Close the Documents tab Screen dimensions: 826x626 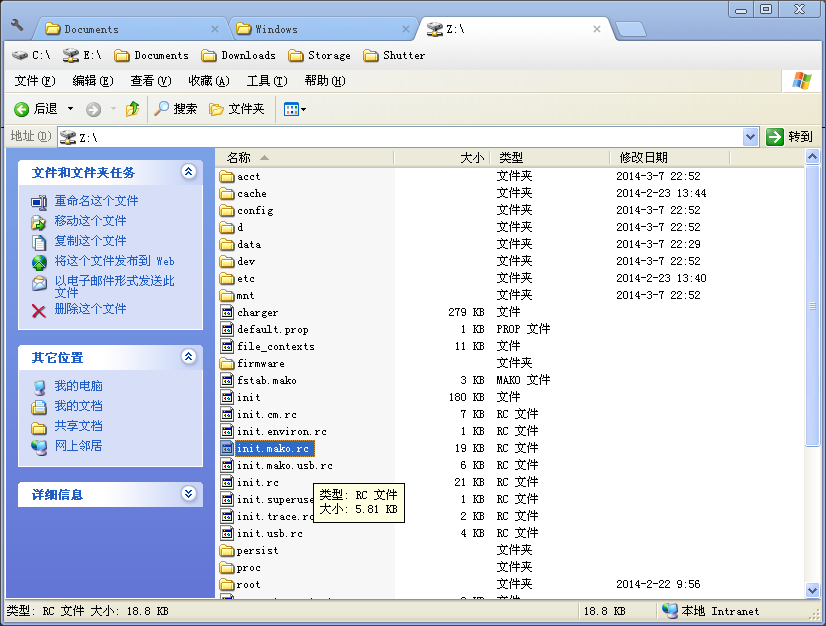214,29
